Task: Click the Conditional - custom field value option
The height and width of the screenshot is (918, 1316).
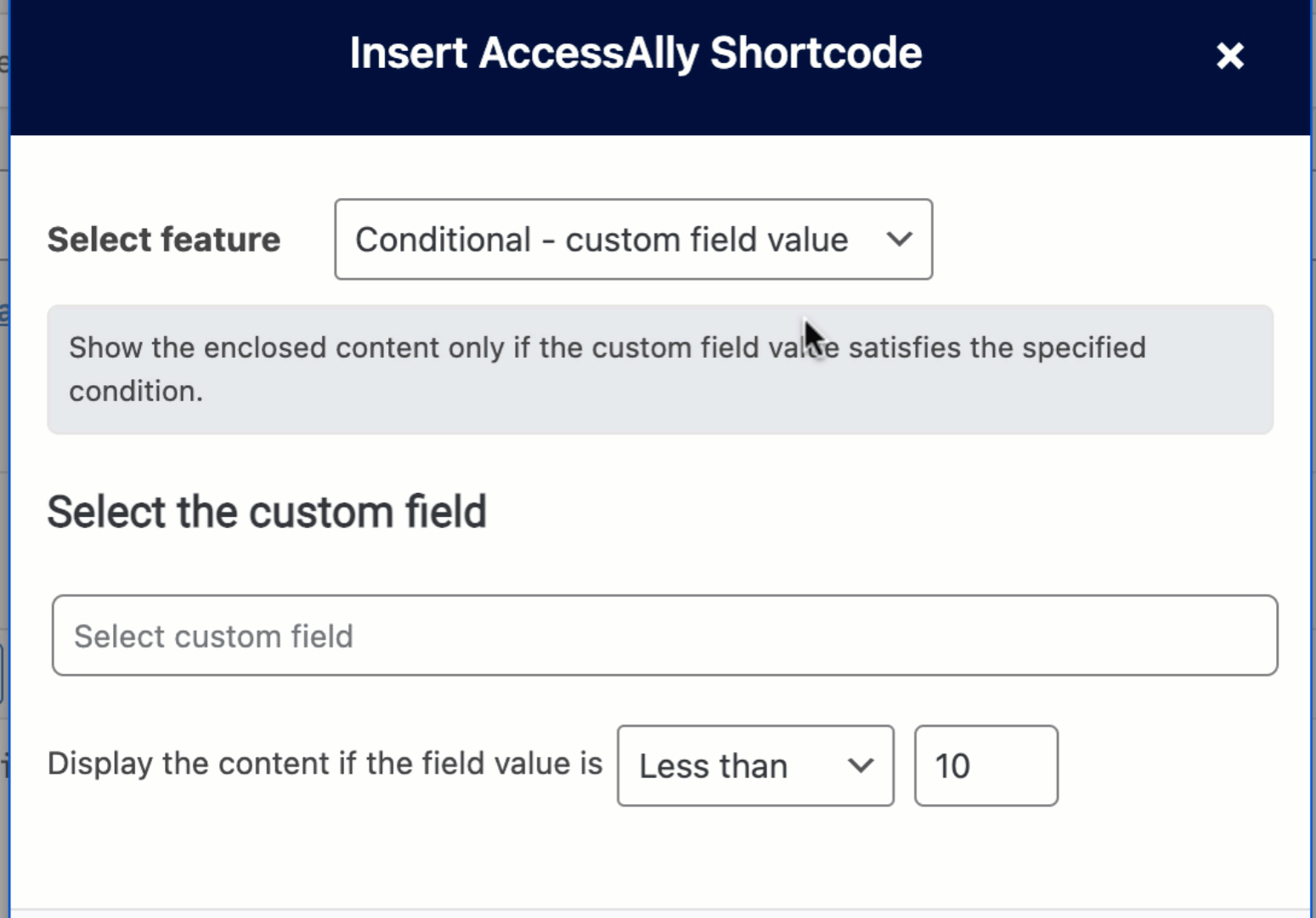Action: pos(601,239)
